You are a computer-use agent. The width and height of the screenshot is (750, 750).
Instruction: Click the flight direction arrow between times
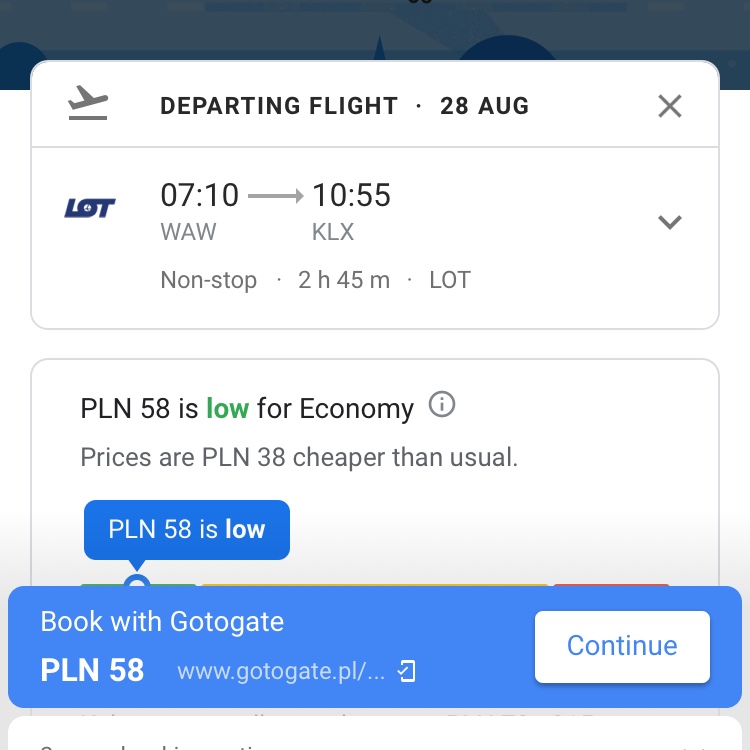[276, 196]
